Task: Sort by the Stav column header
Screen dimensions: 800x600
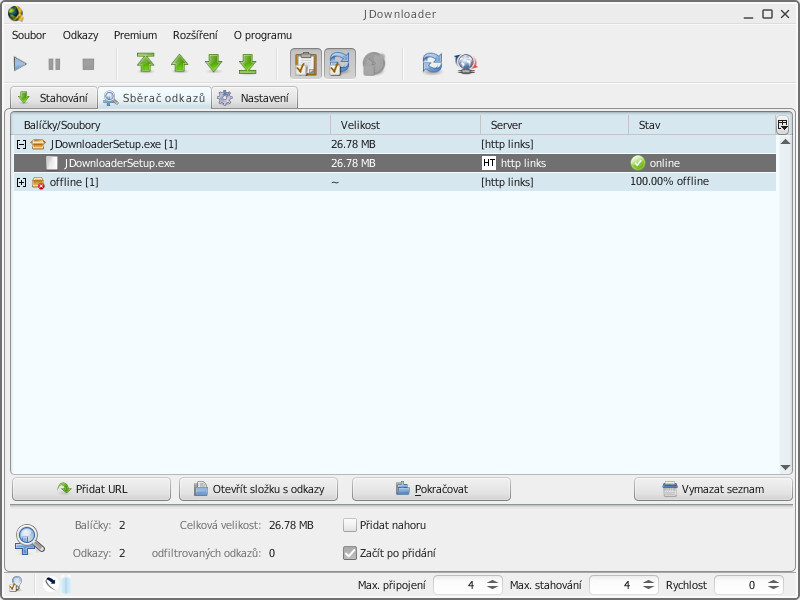Action: click(x=702, y=125)
